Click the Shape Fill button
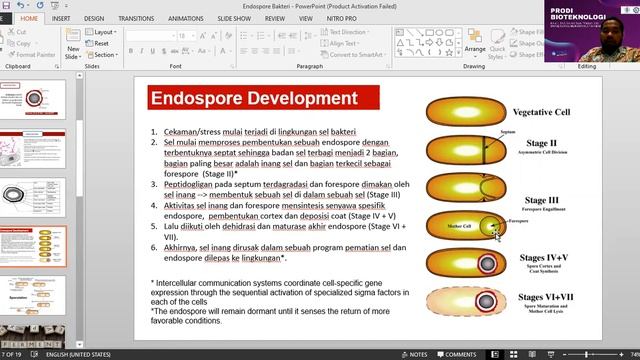Viewport: 640px width, 360px height. coord(527,32)
